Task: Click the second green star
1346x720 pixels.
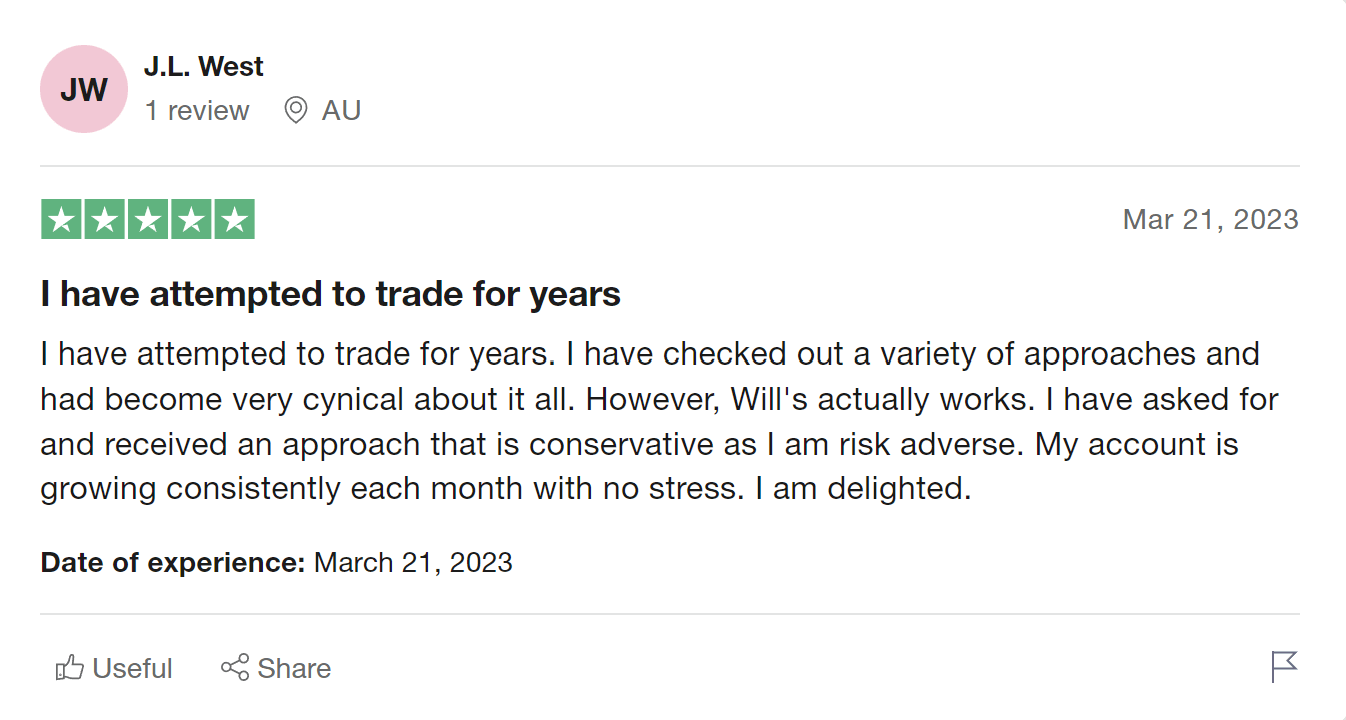Action: pos(105,219)
